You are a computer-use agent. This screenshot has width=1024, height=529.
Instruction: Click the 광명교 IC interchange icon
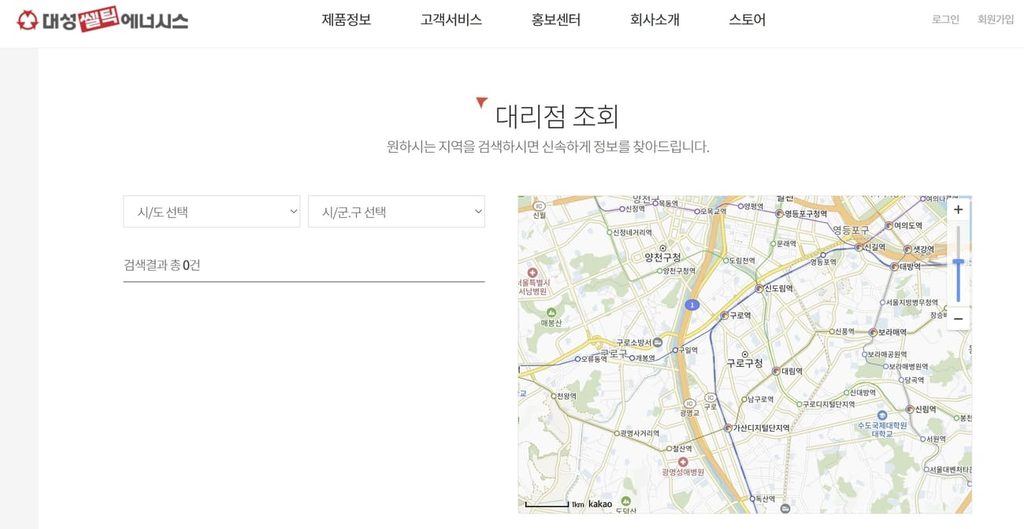[x=688, y=404]
